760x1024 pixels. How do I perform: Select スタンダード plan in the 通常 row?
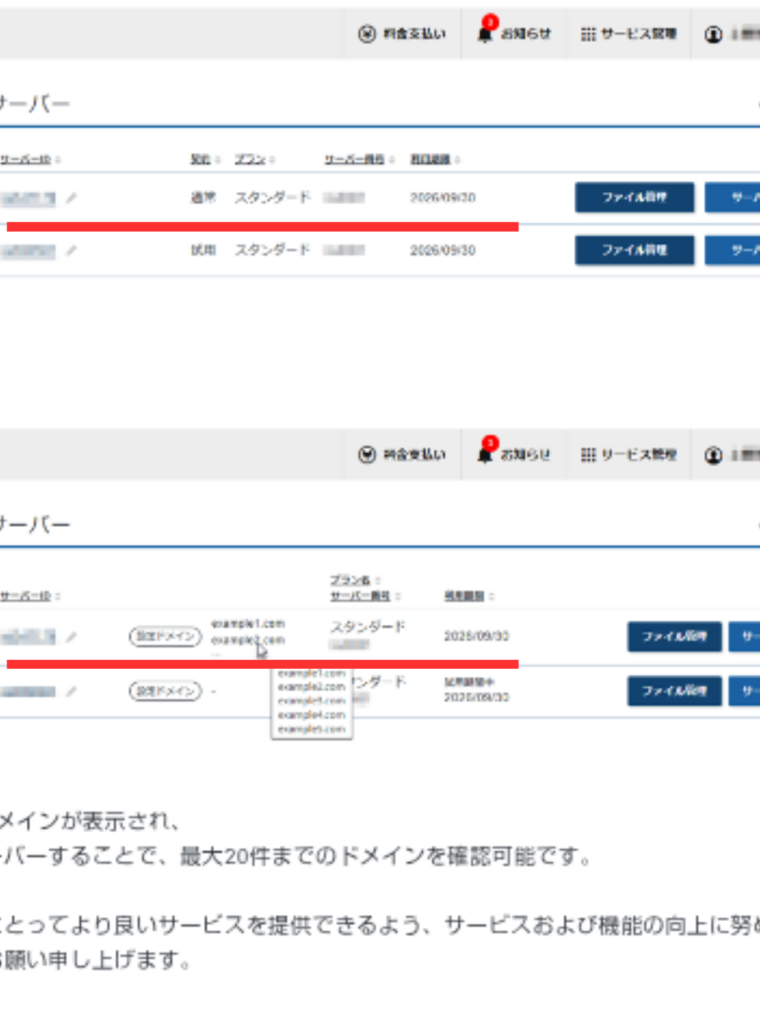(273, 197)
